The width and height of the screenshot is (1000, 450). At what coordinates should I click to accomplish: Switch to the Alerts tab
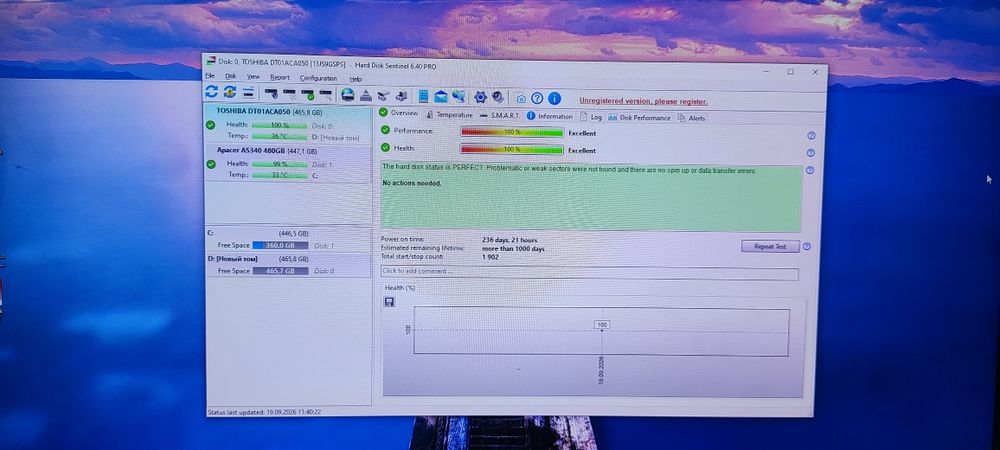pyautogui.click(x=691, y=119)
